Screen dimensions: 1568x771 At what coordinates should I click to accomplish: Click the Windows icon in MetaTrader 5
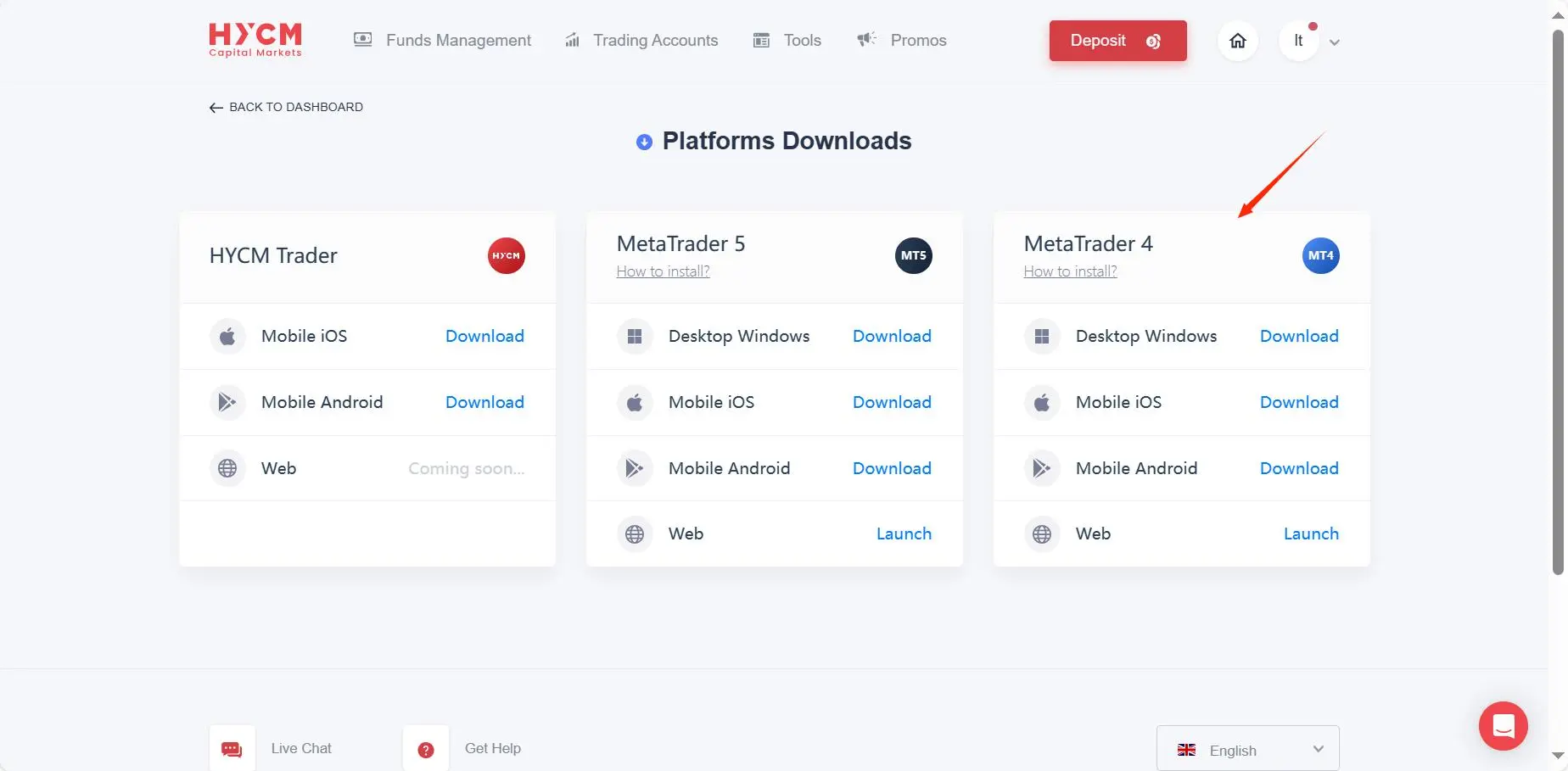click(x=635, y=337)
